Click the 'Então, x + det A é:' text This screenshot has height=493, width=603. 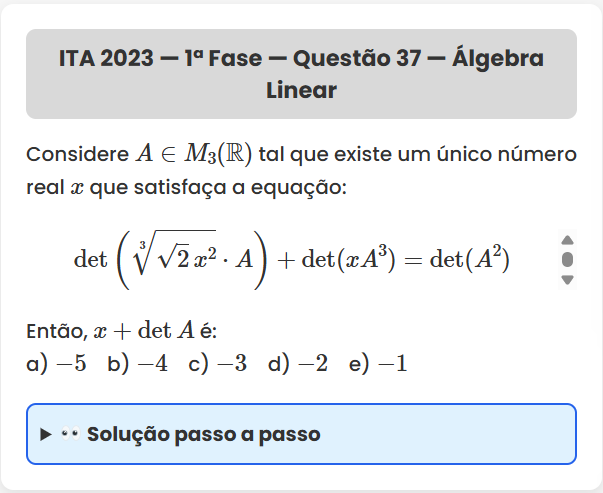point(121,332)
